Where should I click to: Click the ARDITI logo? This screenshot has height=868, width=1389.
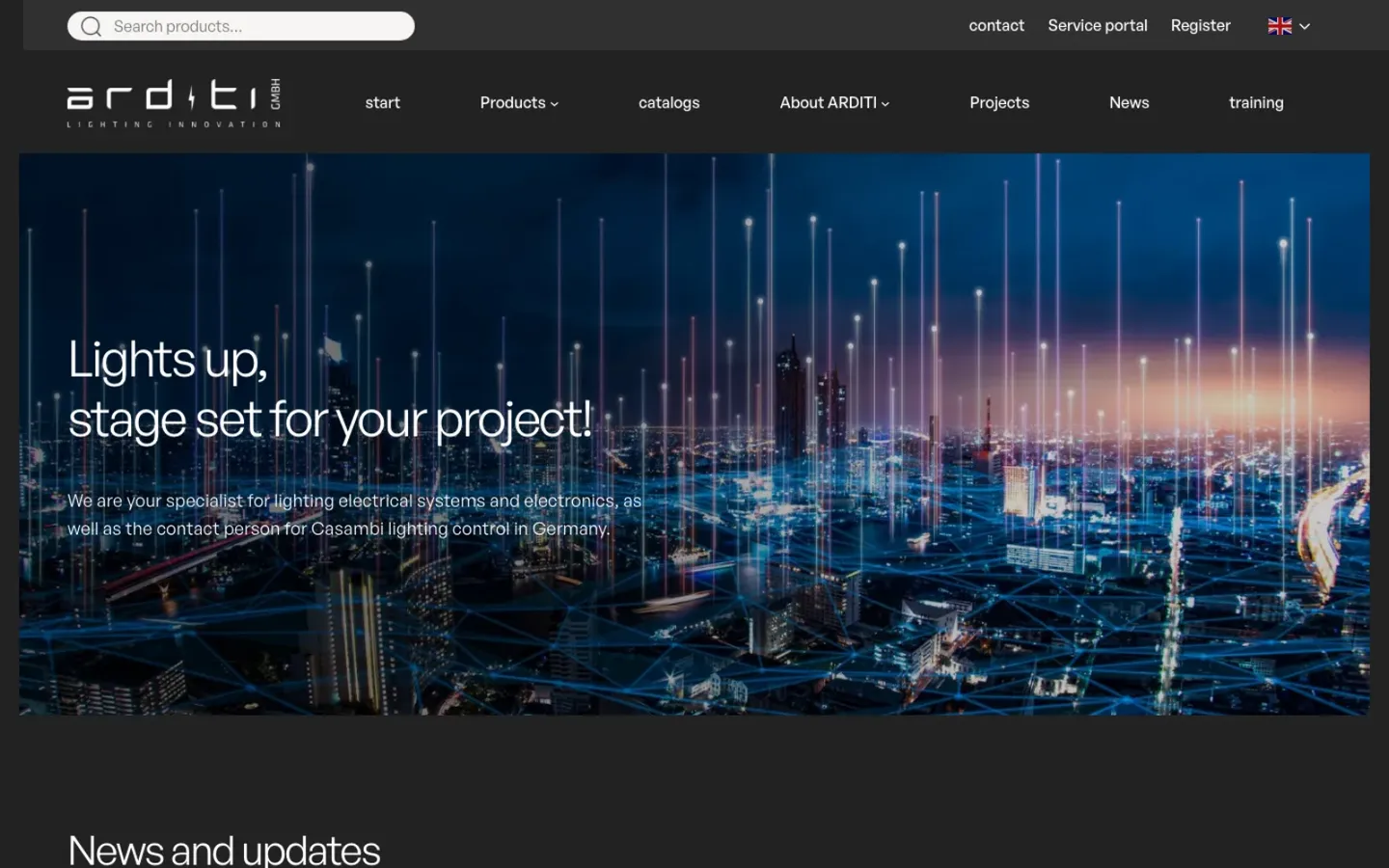(174, 103)
